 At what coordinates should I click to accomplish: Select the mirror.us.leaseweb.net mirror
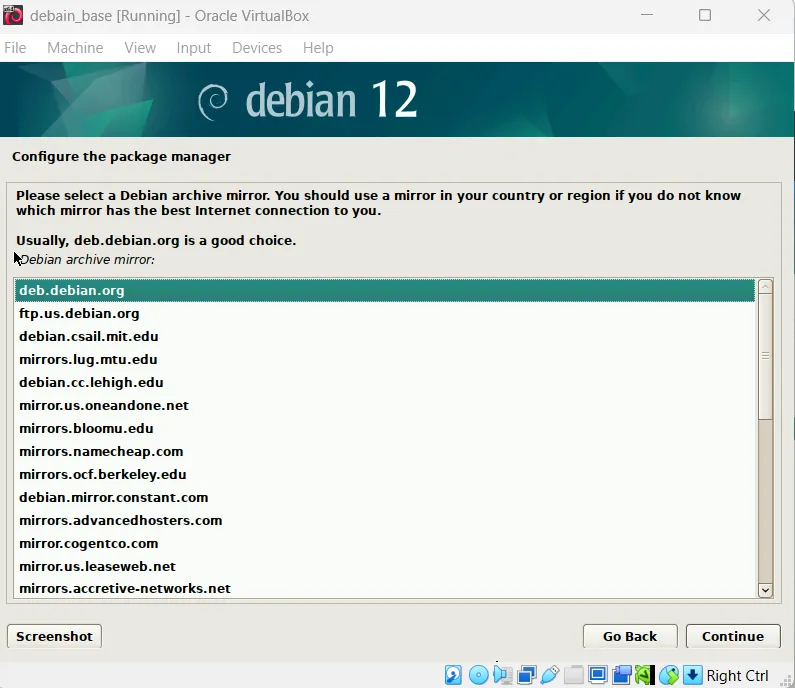pos(384,566)
